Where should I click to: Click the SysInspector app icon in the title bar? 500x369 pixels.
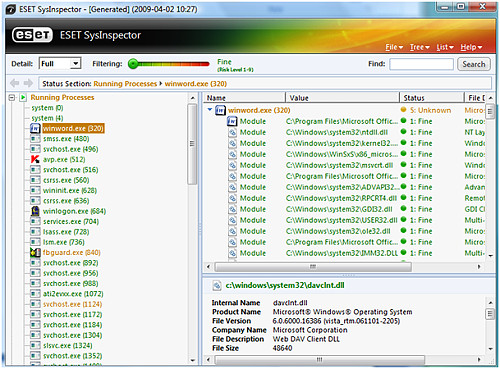point(11,9)
